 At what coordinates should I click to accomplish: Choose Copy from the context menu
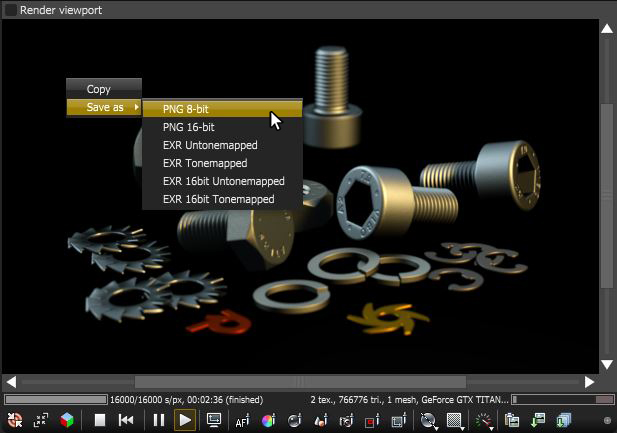104,89
